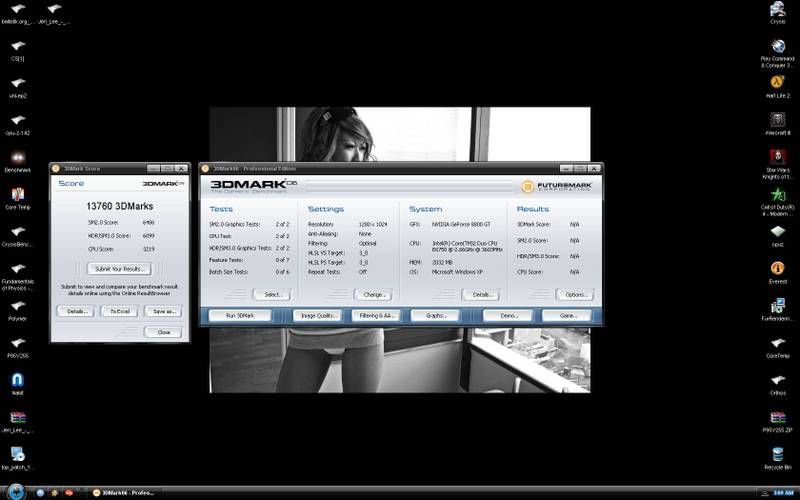Click Select button under Tests

[x=272, y=294]
